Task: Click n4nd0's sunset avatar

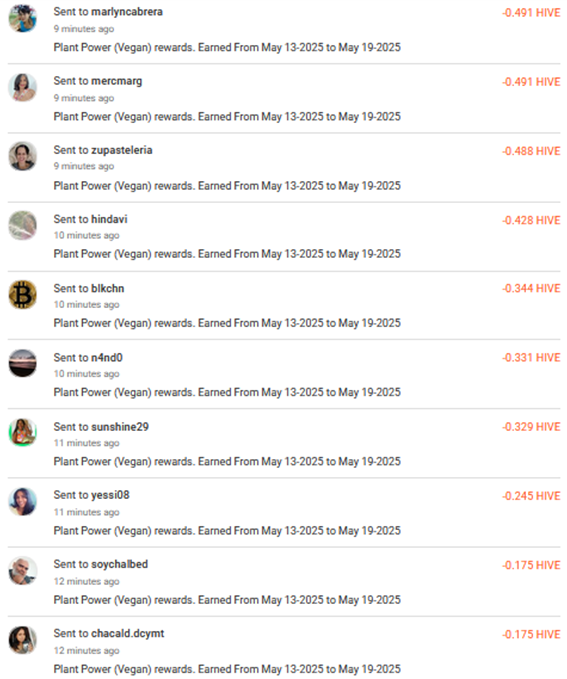Action: click(x=23, y=363)
